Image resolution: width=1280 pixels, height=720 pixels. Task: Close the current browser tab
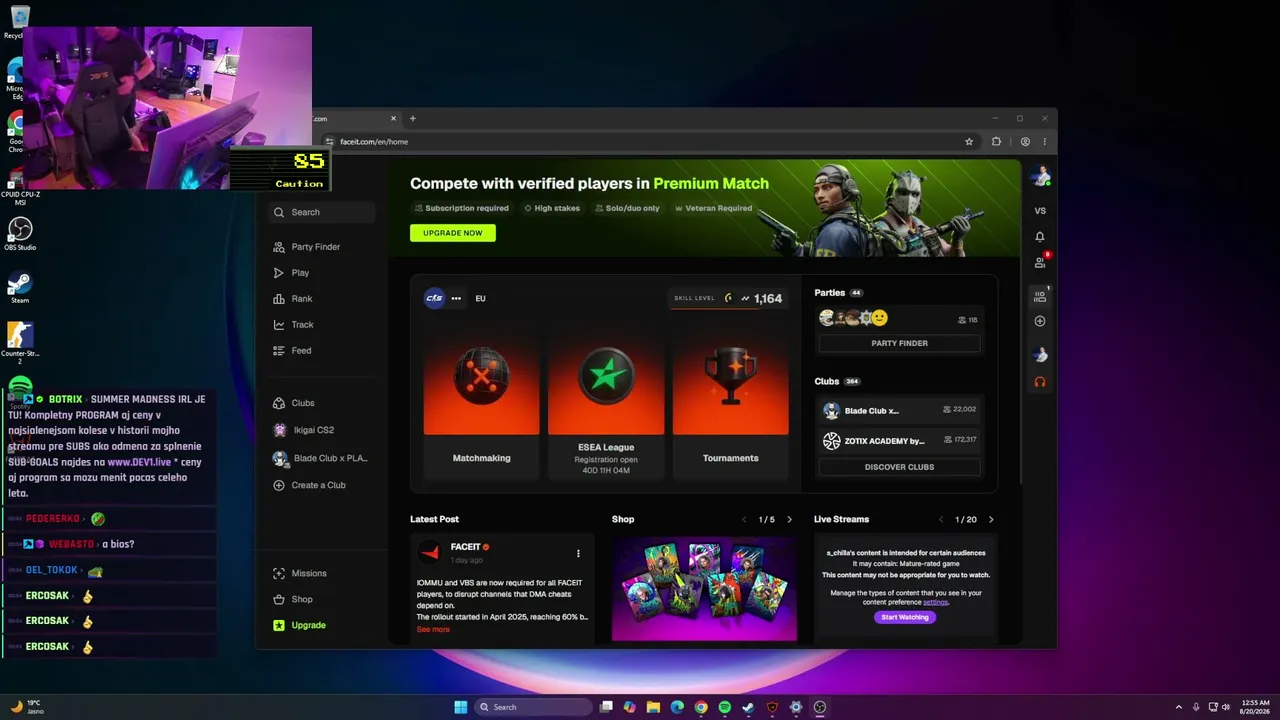(393, 118)
